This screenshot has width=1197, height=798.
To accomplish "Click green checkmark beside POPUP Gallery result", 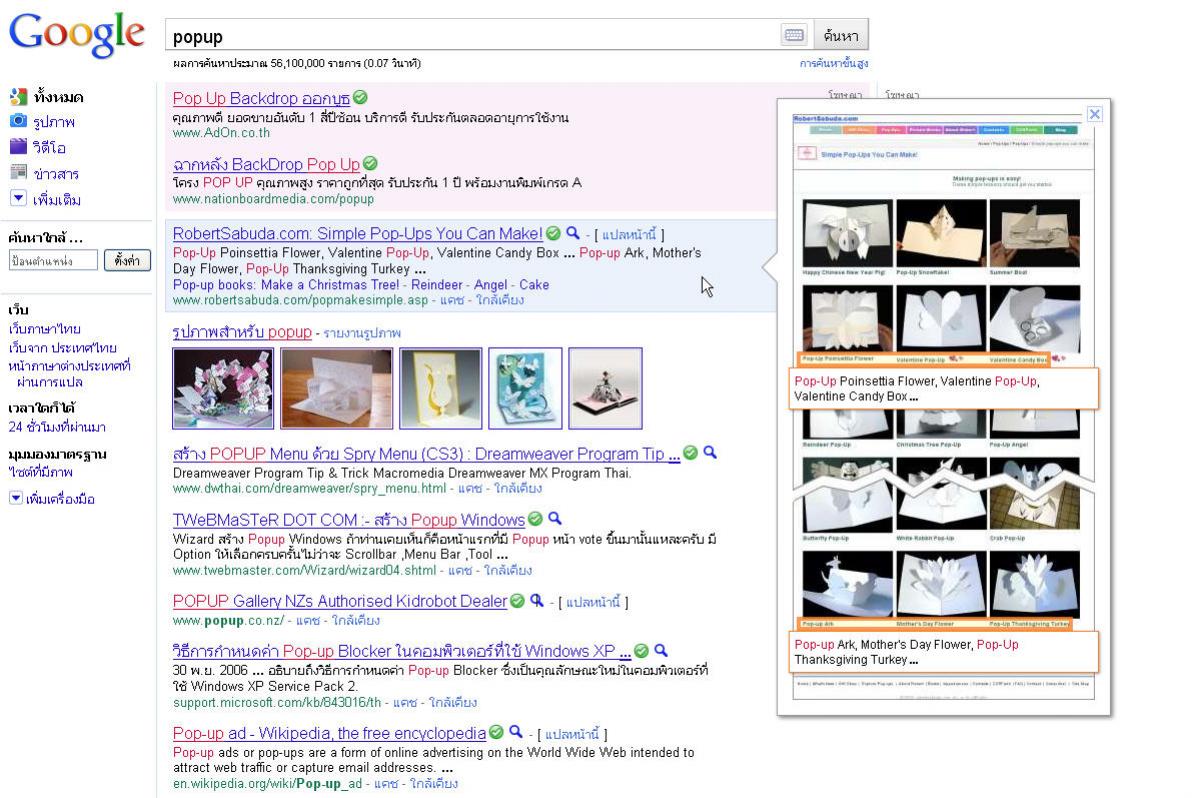I will [x=517, y=601].
